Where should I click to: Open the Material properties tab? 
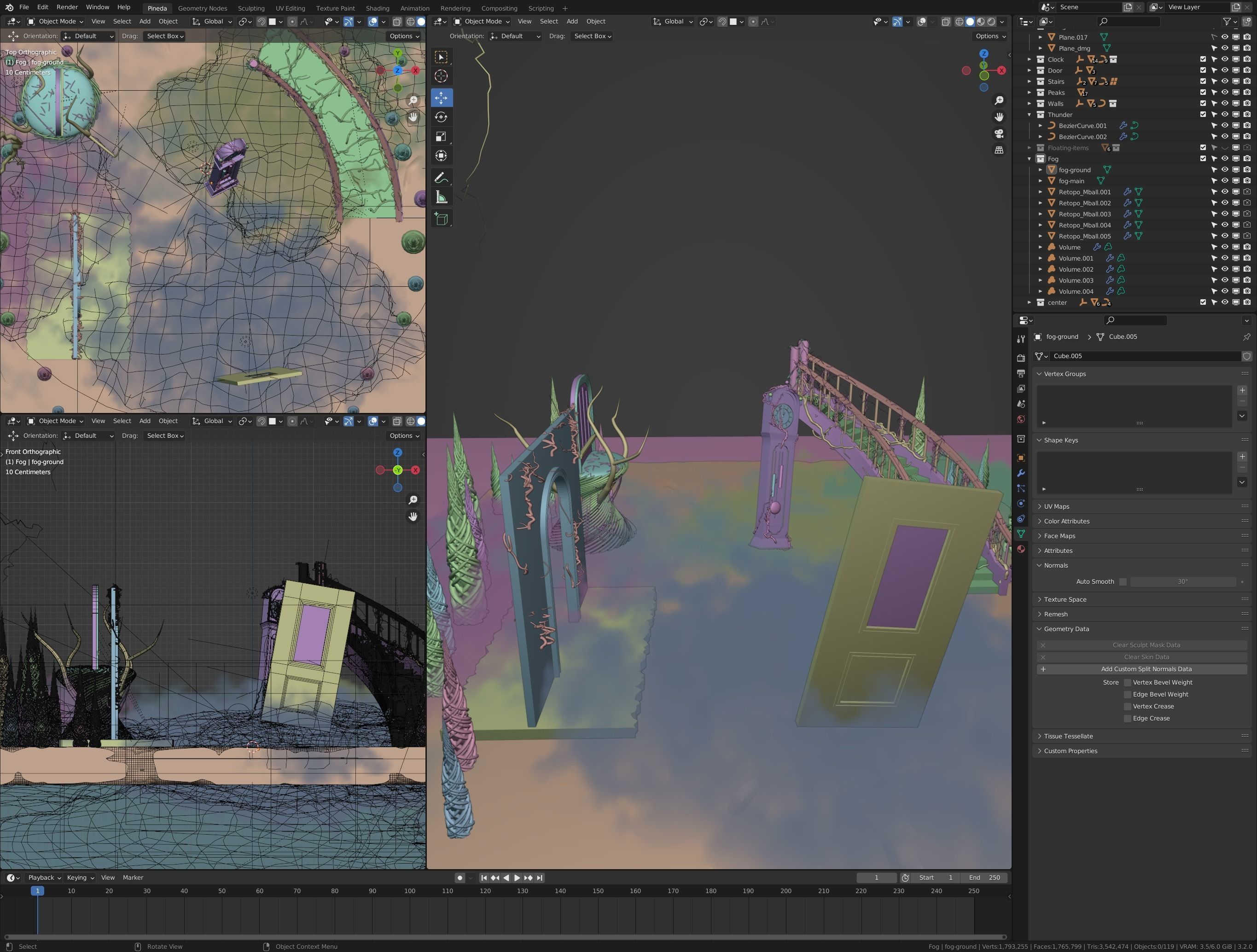tap(1021, 549)
